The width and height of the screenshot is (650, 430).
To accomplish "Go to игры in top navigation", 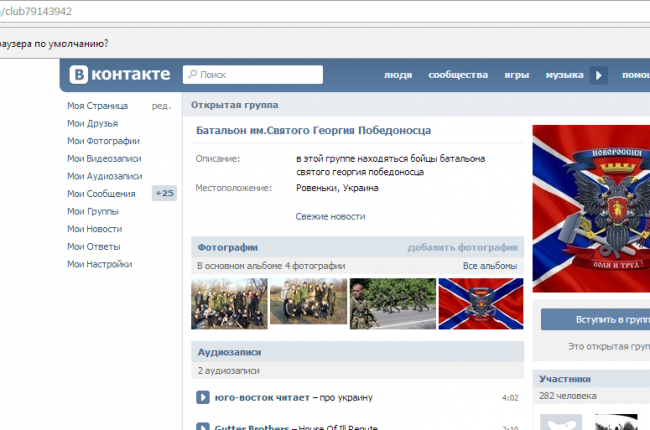I will pos(516,75).
